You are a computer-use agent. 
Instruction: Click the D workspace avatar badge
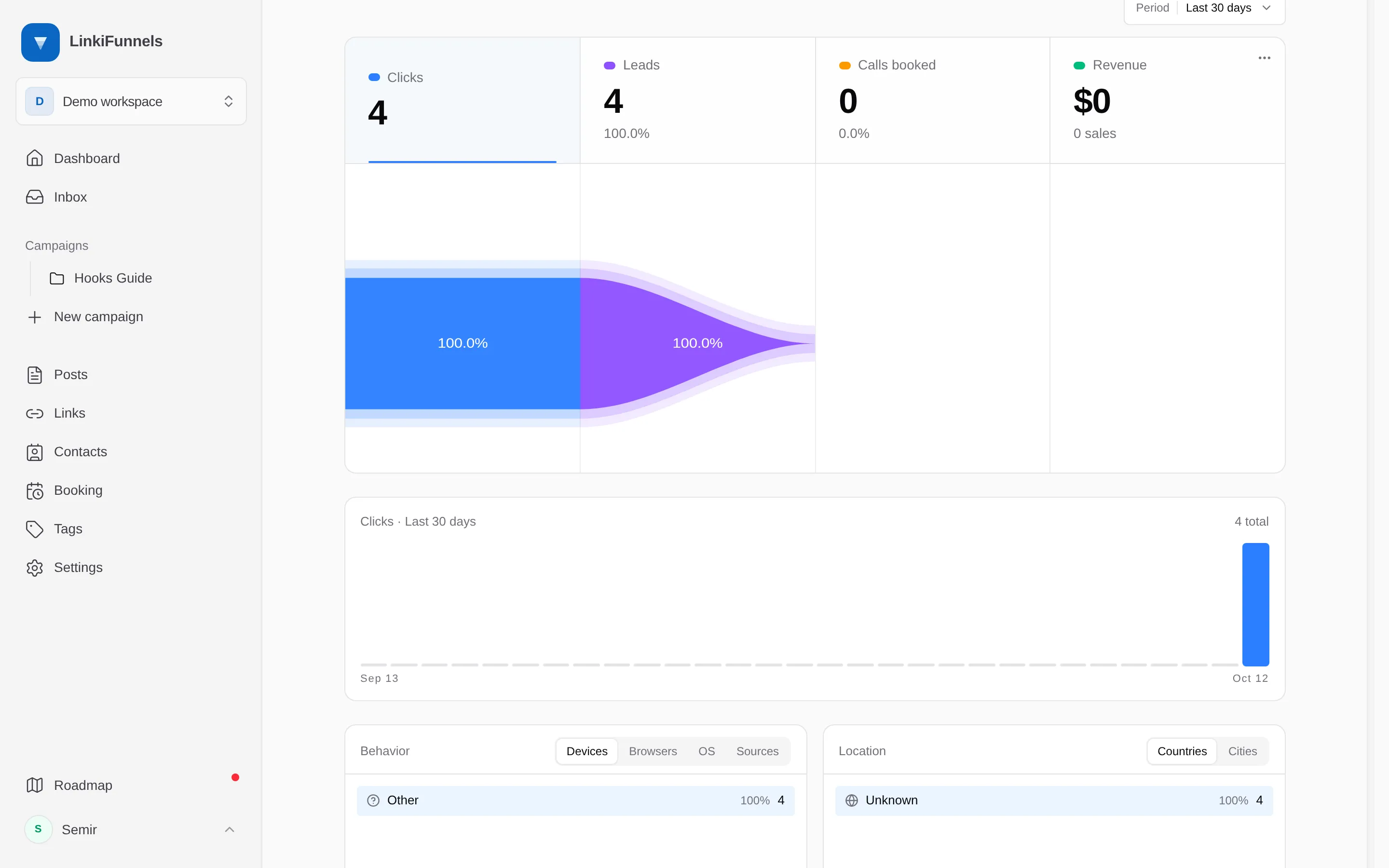[40, 101]
